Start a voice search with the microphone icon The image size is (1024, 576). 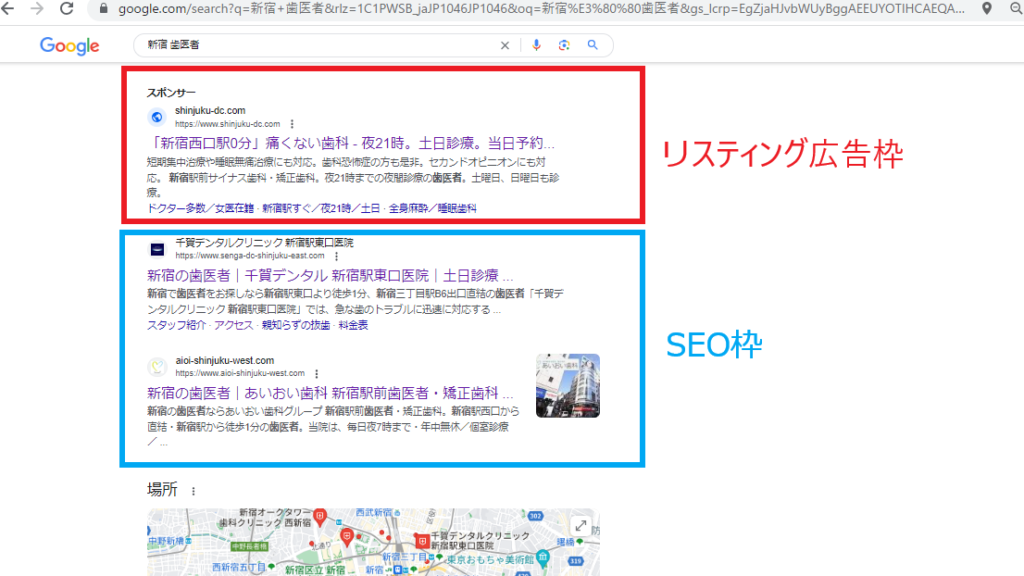[537, 45]
